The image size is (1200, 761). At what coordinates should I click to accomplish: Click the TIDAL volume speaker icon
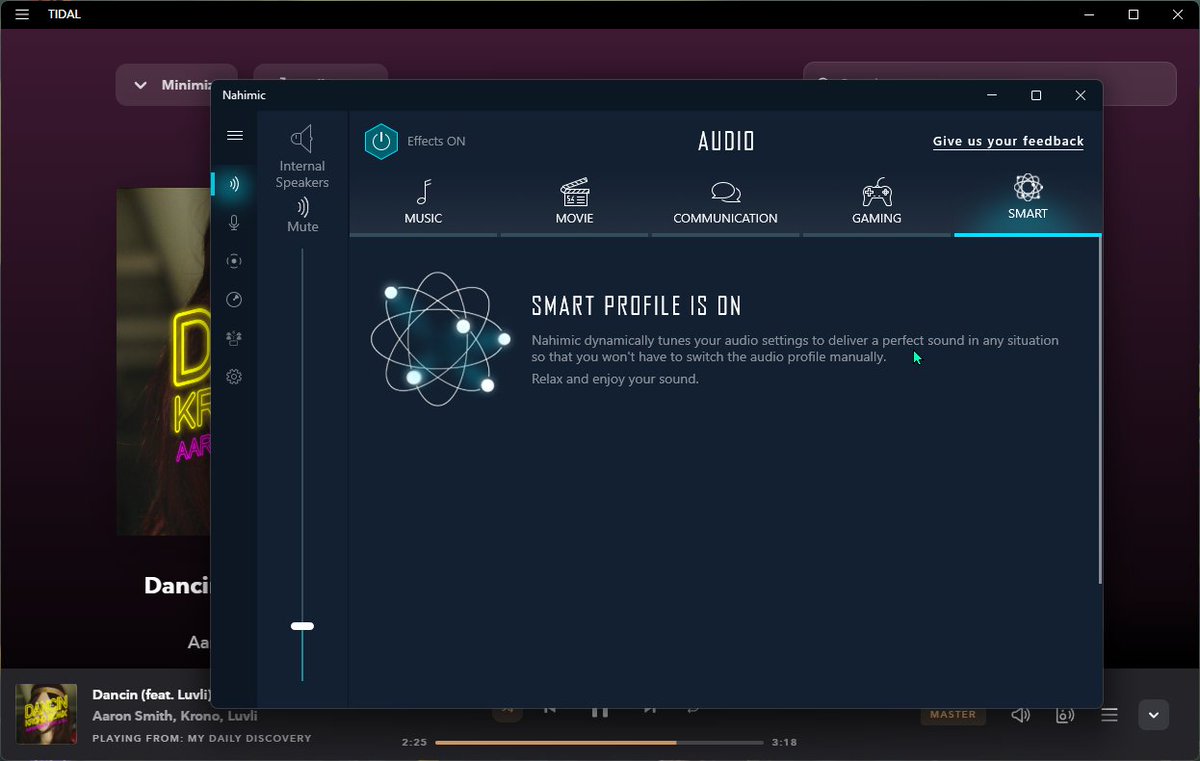point(1021,715)
